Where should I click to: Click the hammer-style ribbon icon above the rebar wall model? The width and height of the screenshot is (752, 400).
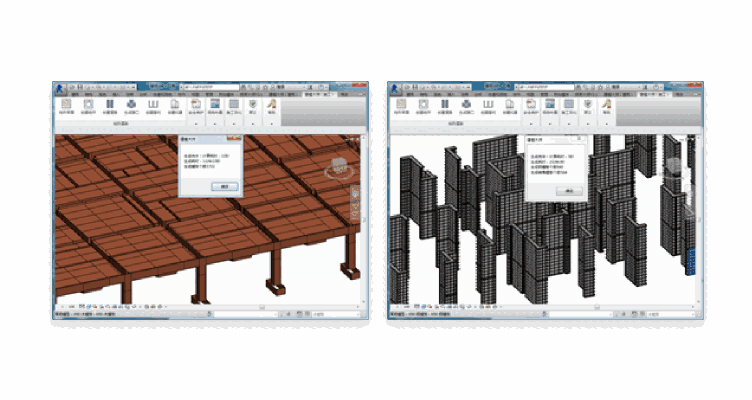608,104
